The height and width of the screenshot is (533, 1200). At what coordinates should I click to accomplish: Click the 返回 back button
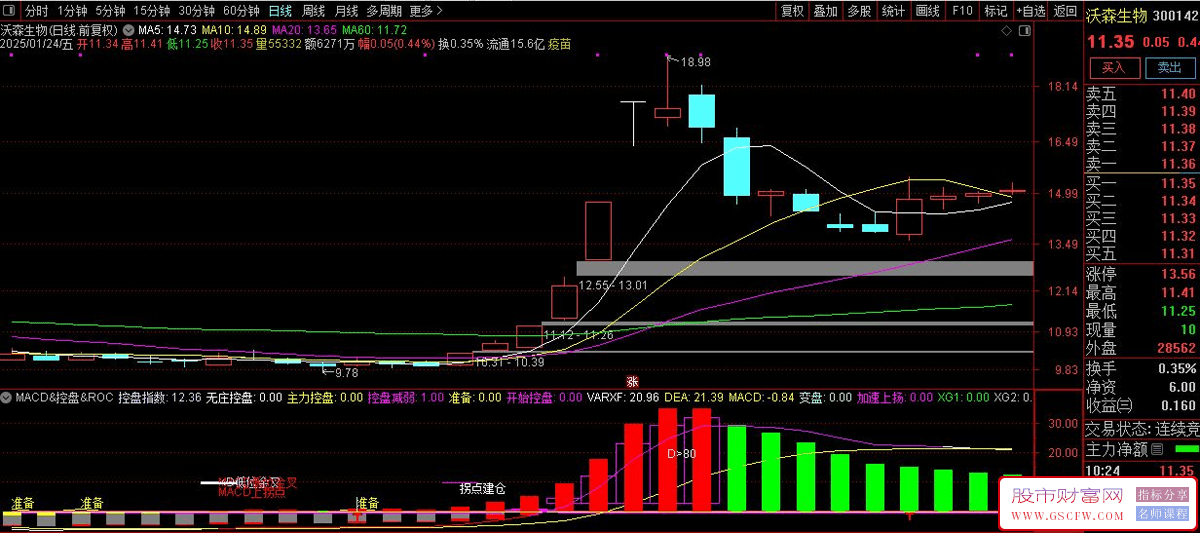(x=1066, y=11)
